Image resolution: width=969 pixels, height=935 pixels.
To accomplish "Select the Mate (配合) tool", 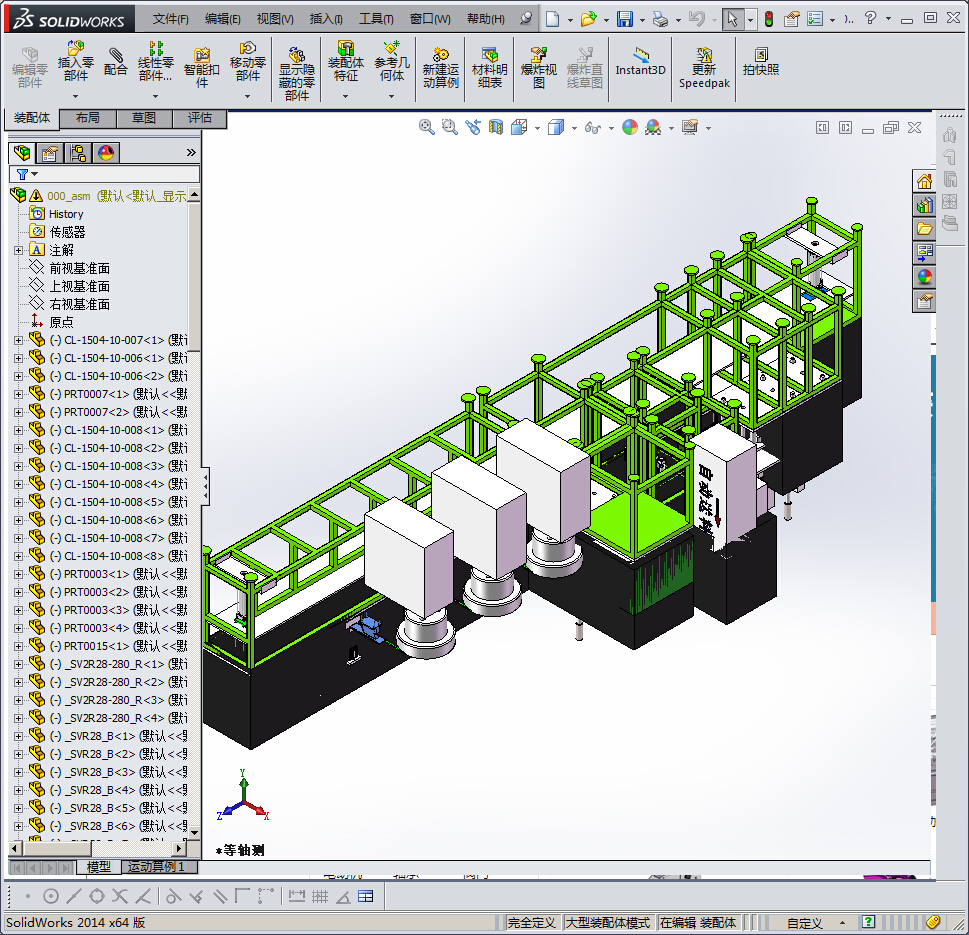I will (x=116, y=62).
